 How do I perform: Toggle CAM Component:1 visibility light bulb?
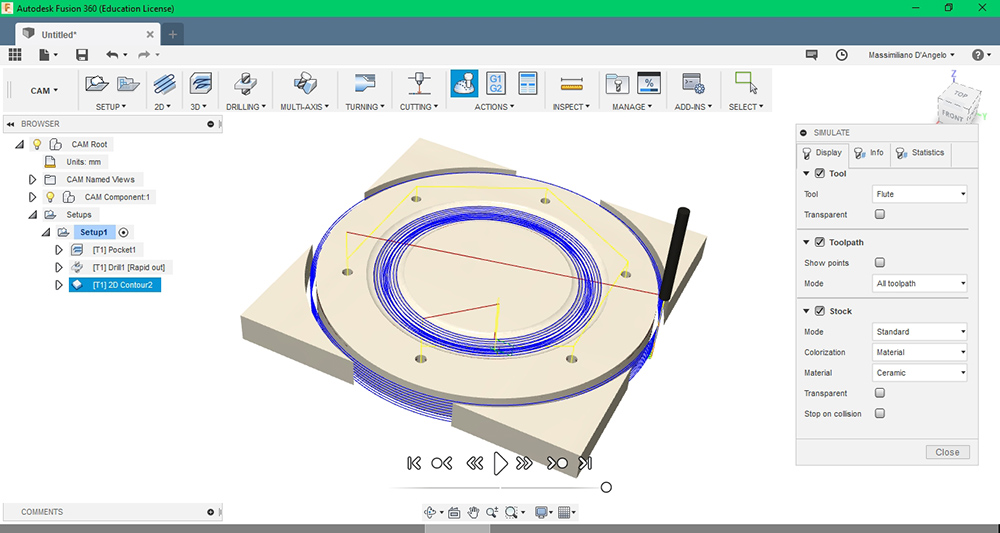coord(50,197)
